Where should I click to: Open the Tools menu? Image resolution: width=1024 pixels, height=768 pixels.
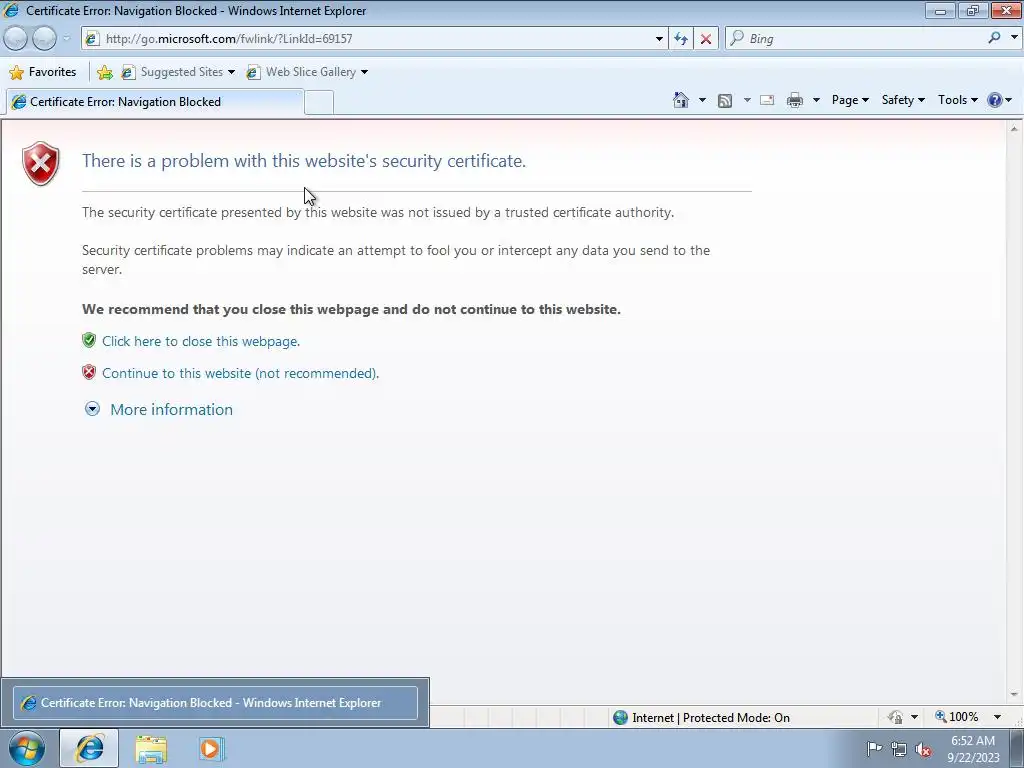957,100
